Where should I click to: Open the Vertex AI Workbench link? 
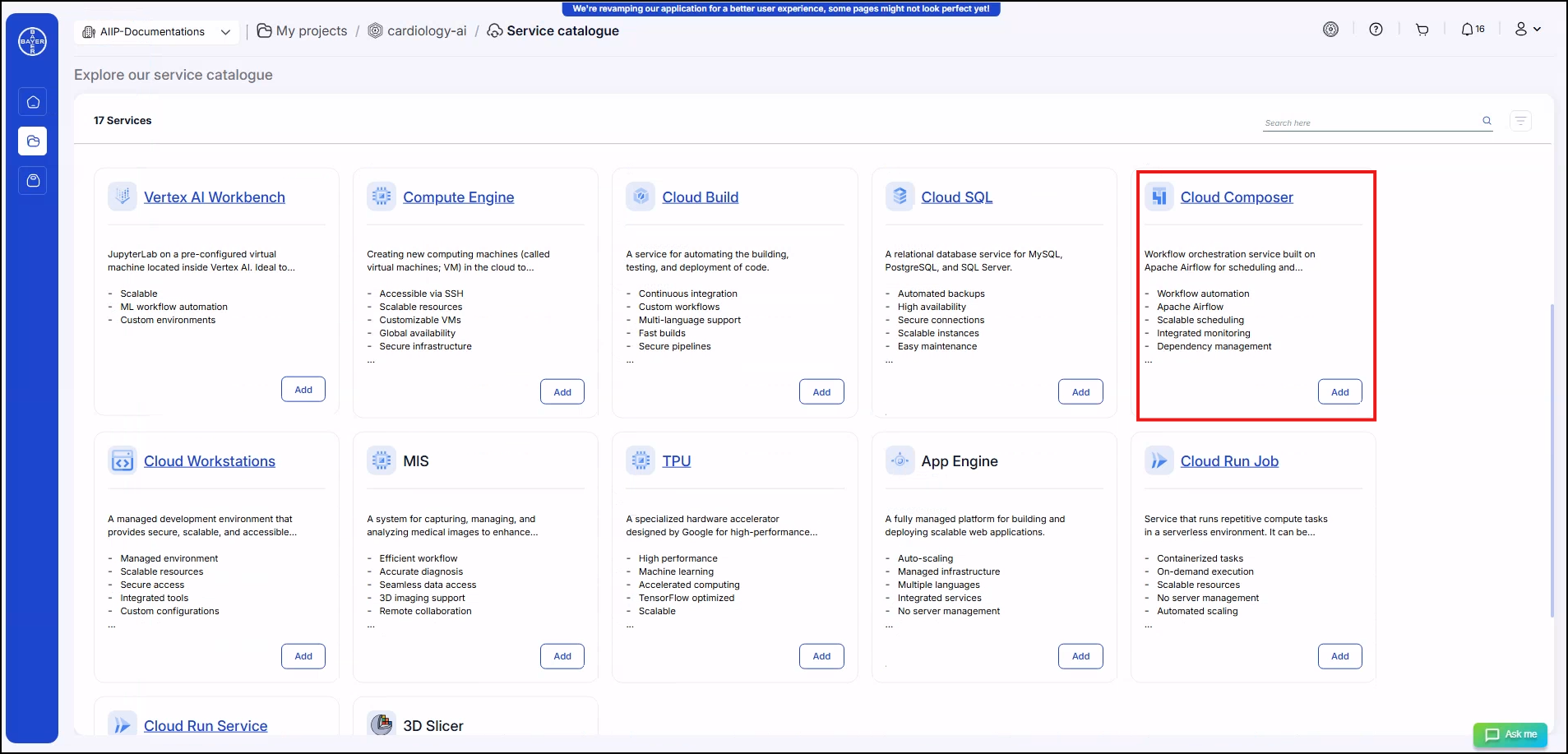tap(215, 197)
